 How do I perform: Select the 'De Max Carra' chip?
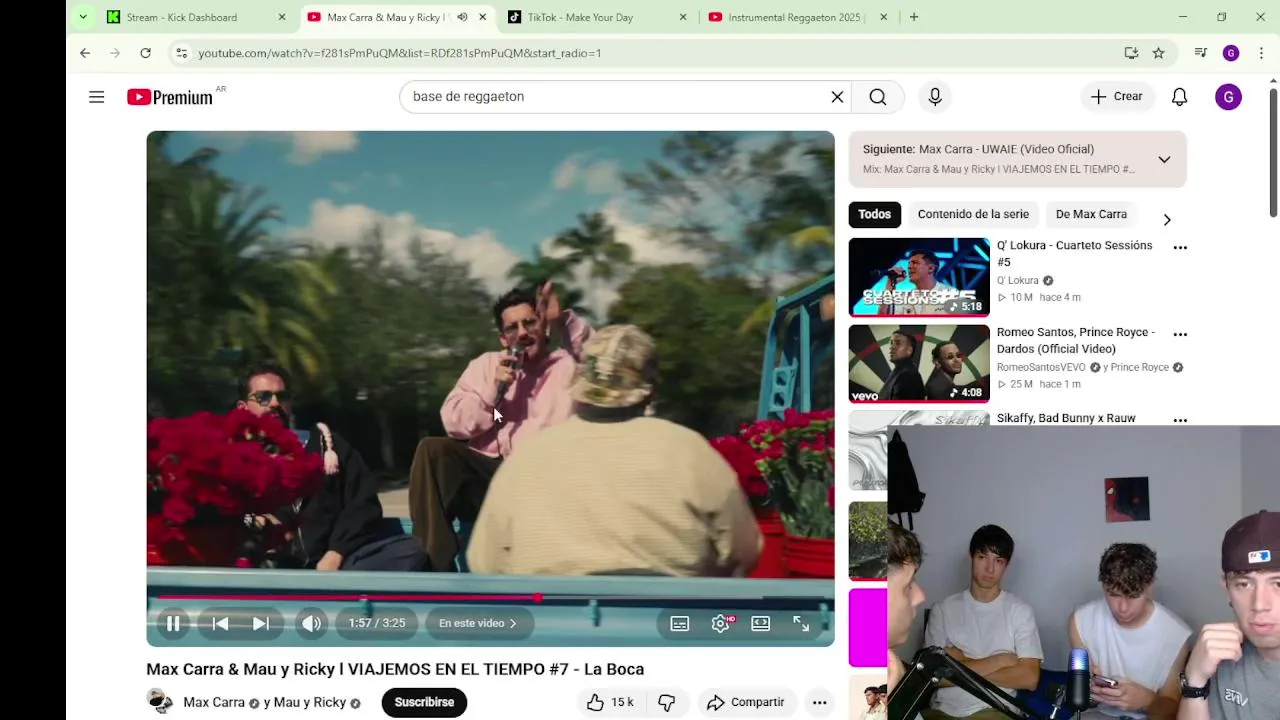pos(1091,214)
